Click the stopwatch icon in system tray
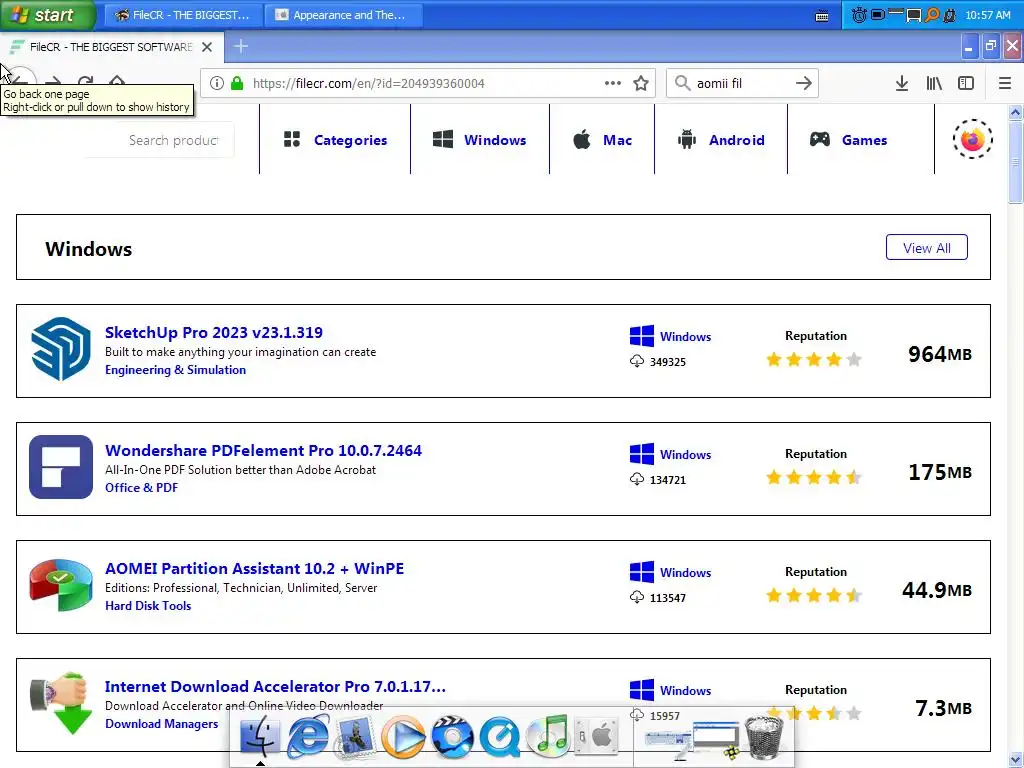Image resolution: width=1024 pixels, height=768 pixels. click(859, 14)
